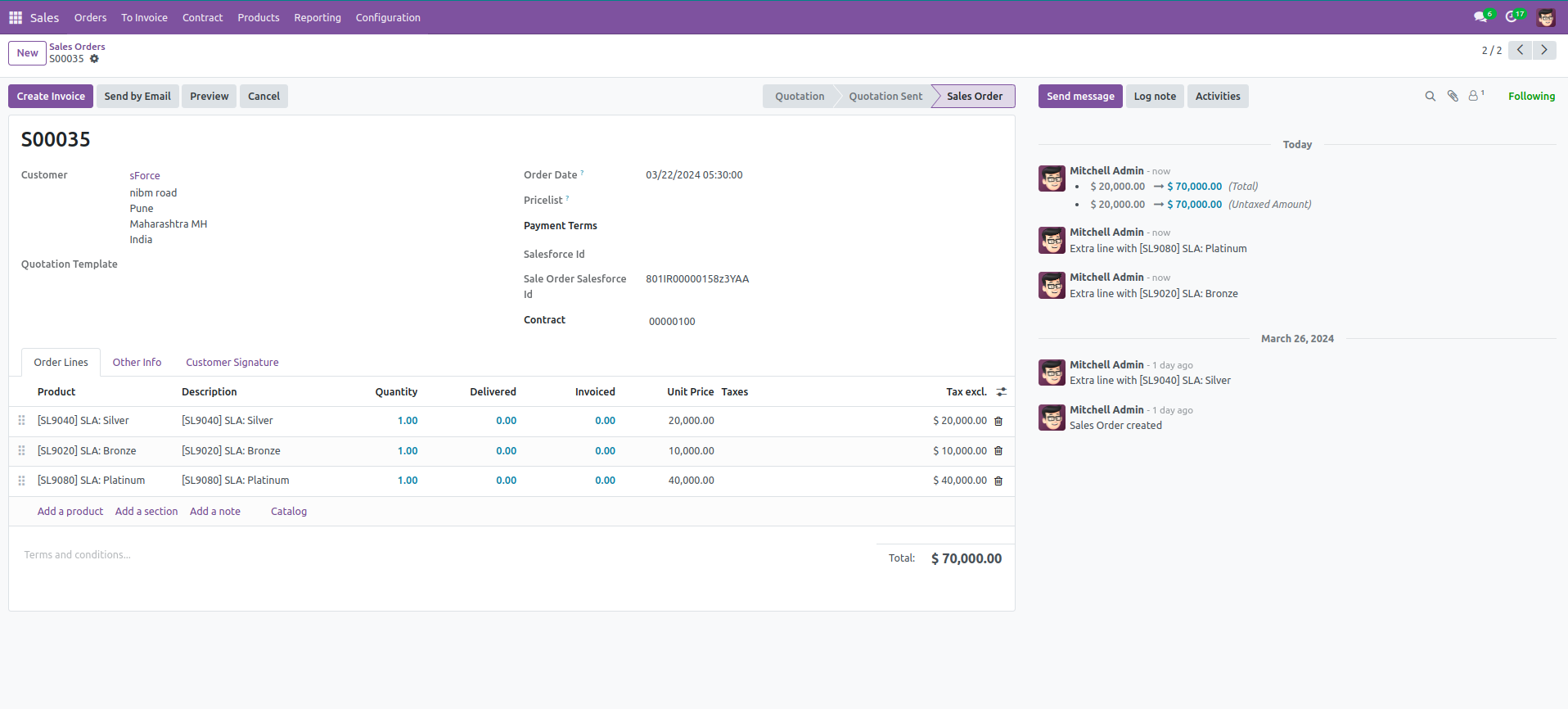The width and height of the screenshot is (1568, 709).
Task: Open the sForce customer link
Action: tap(145, 176)
